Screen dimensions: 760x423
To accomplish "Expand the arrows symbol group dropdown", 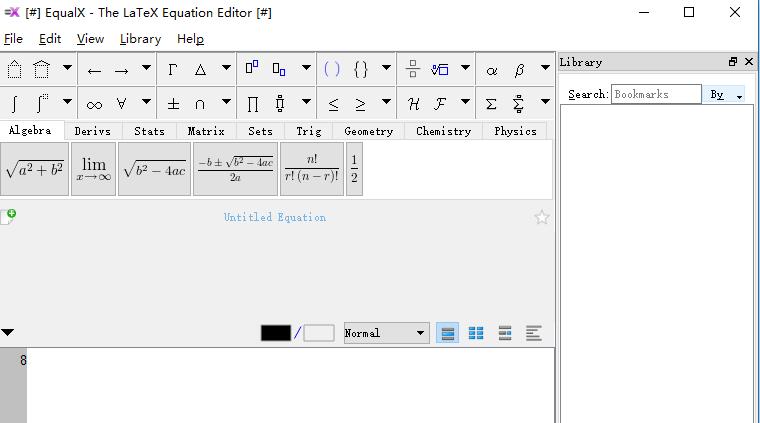I will point(146,67).
